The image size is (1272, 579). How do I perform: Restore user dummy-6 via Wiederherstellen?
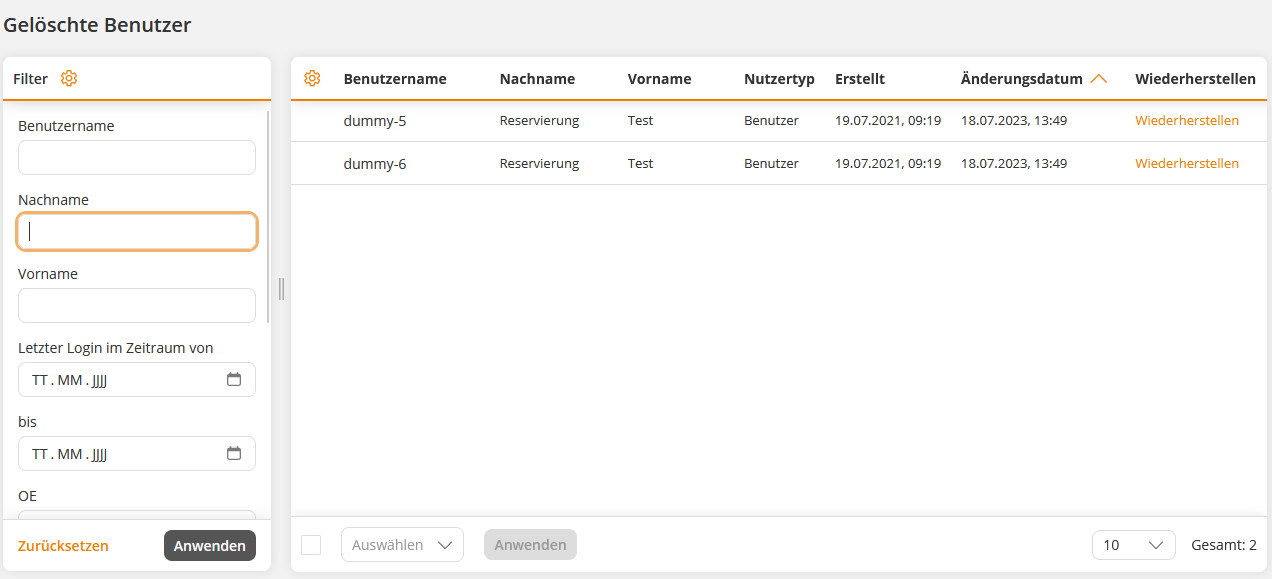click(x=1186, y=164)
